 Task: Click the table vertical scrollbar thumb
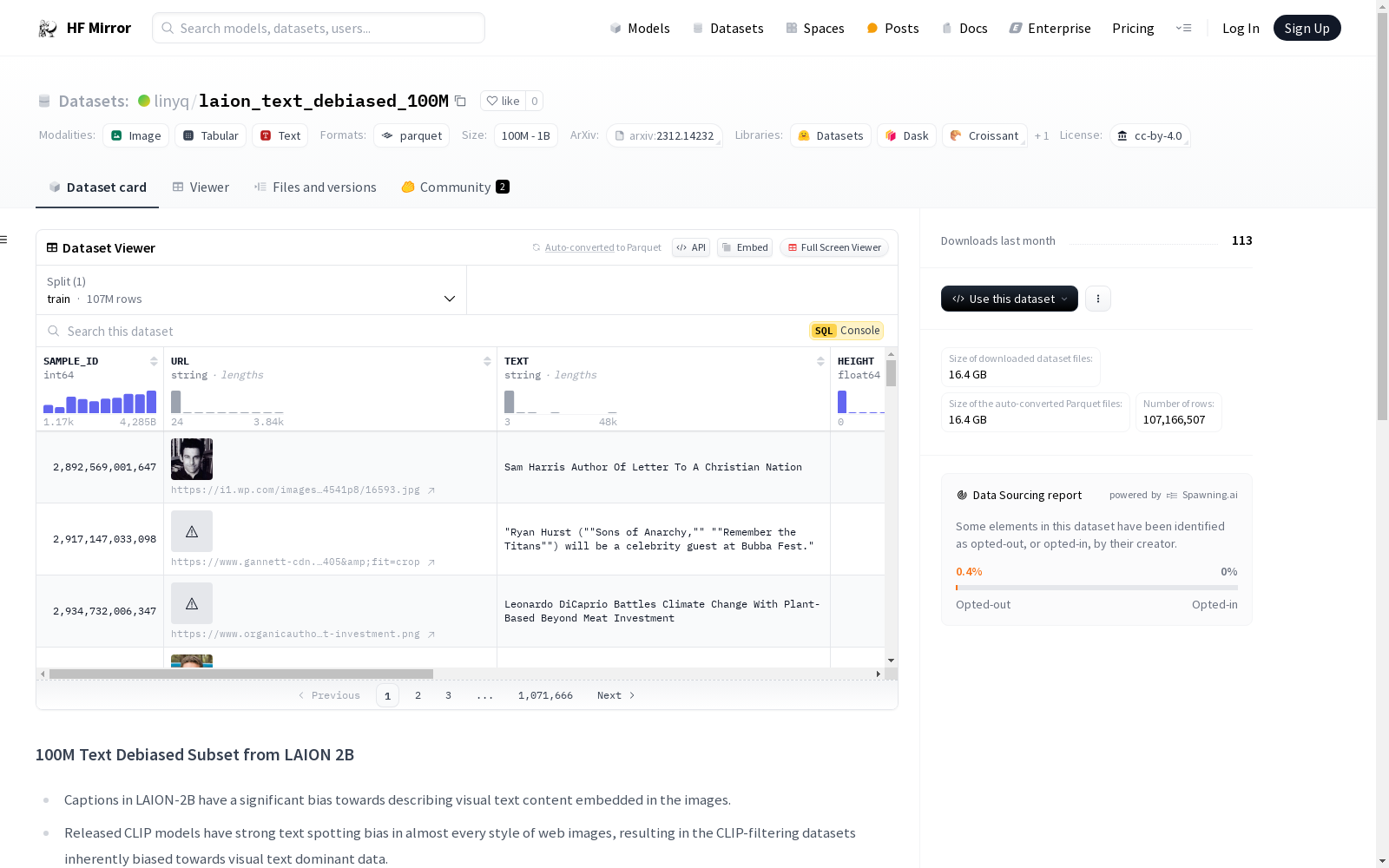[892, 373]
